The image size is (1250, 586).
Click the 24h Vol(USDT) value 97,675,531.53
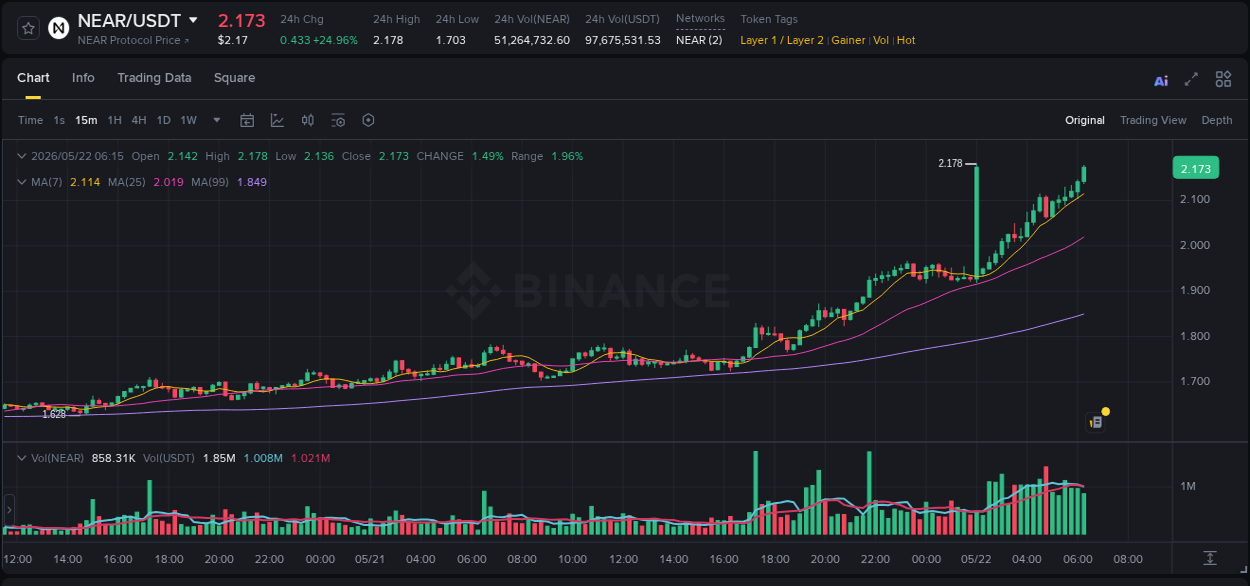623,40
